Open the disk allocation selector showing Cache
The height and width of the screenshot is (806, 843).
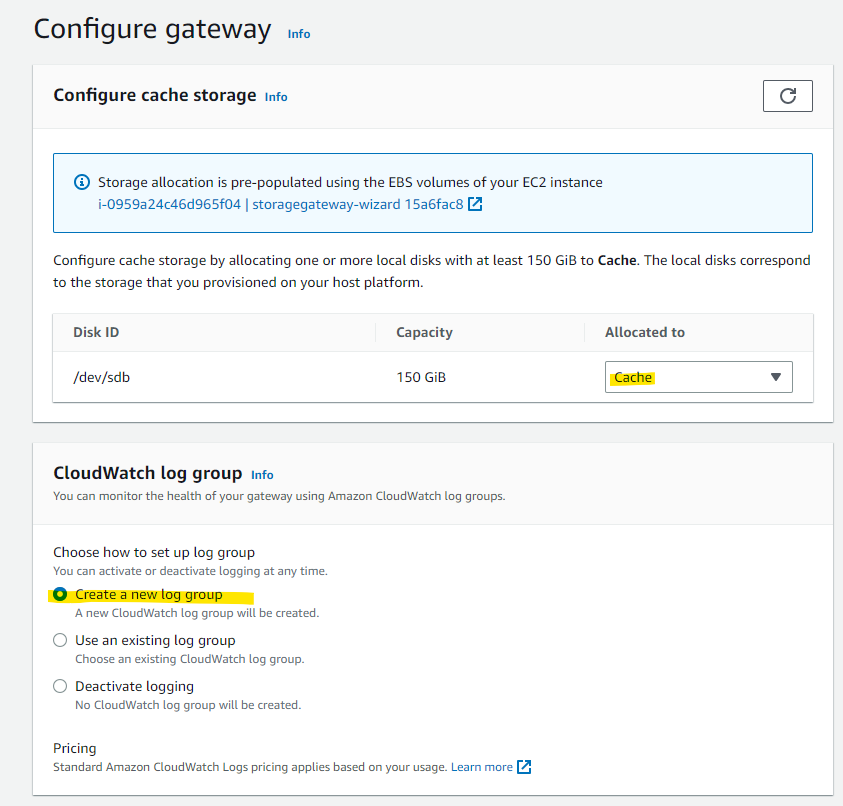pyautogui.click(x=698, y=377)
